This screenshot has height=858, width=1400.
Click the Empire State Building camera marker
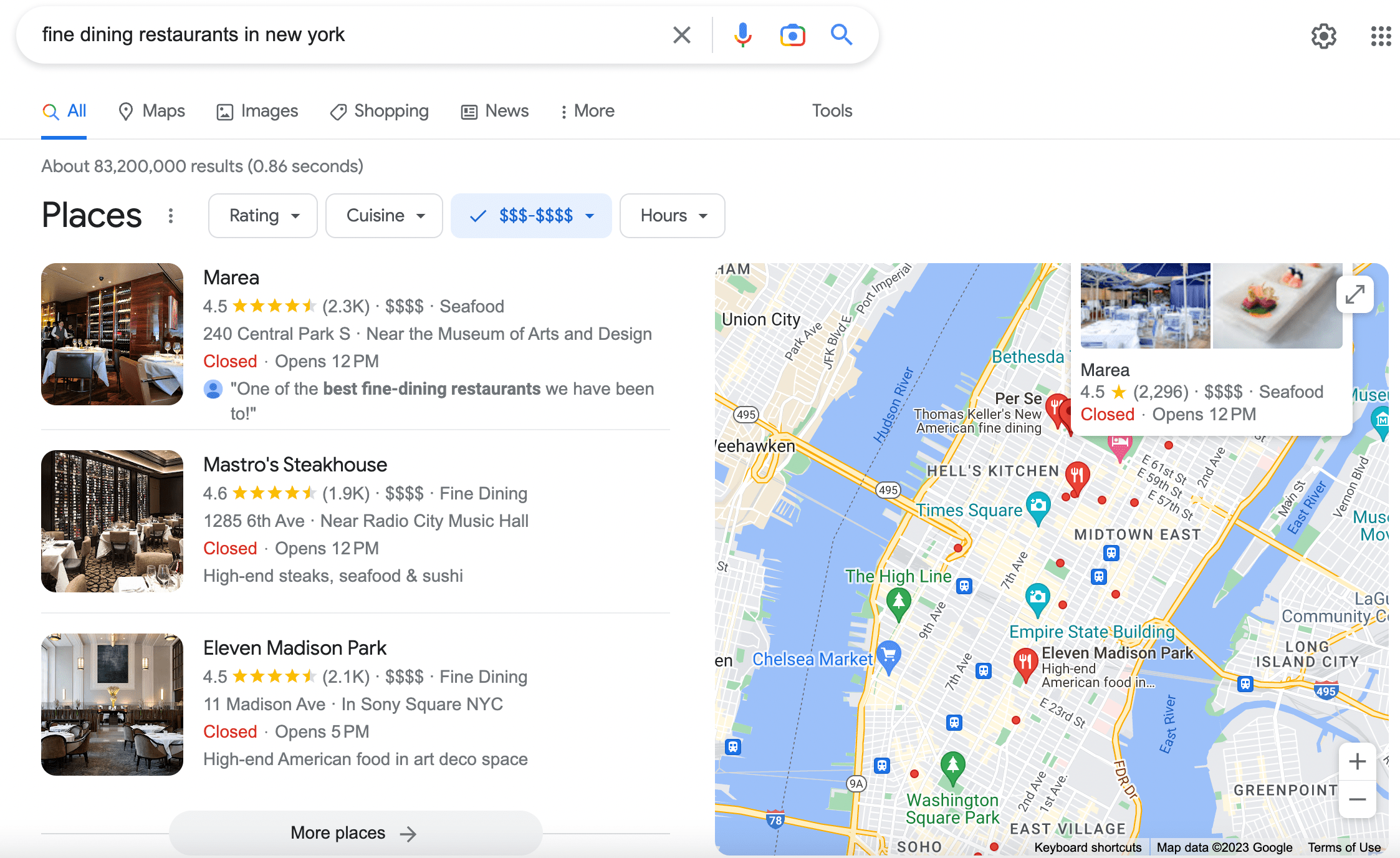click(x=1037, y=600)
